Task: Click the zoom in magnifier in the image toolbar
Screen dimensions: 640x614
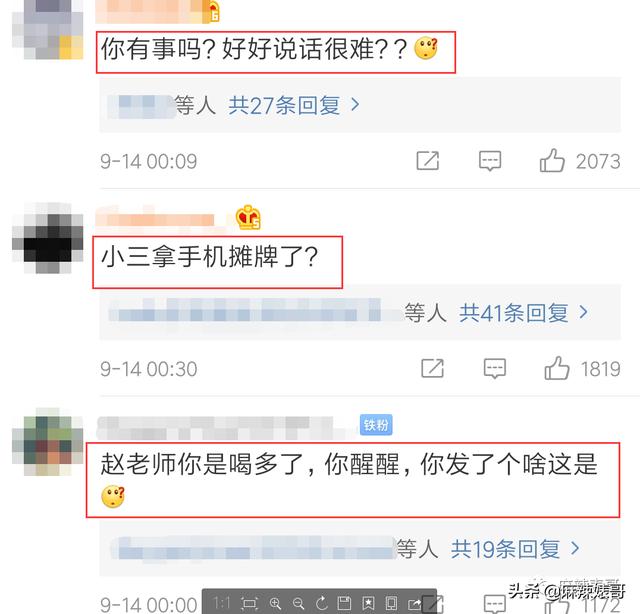Action: click(x=276, y=603)
